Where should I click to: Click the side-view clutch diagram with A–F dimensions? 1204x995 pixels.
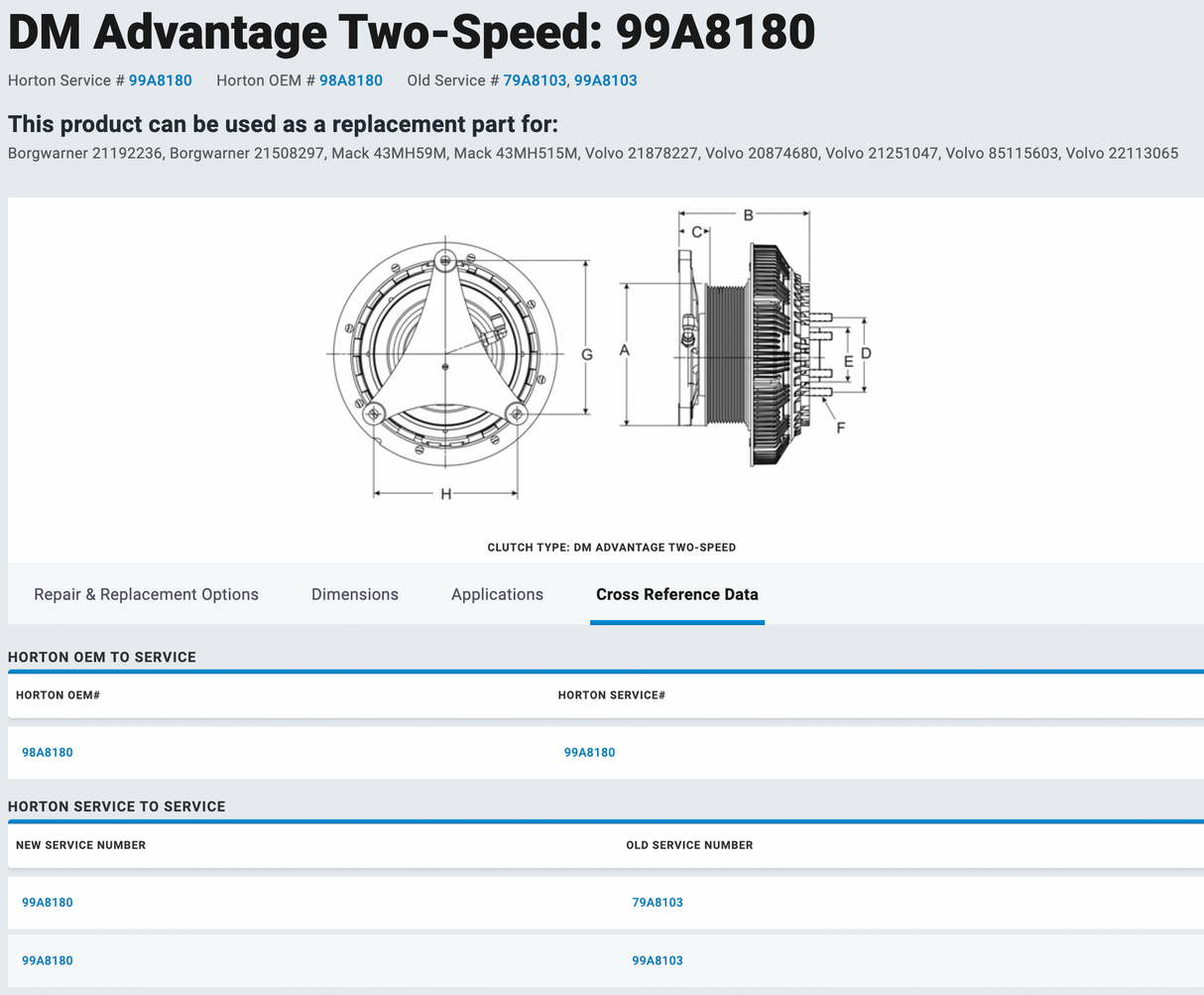click(754, 342)
